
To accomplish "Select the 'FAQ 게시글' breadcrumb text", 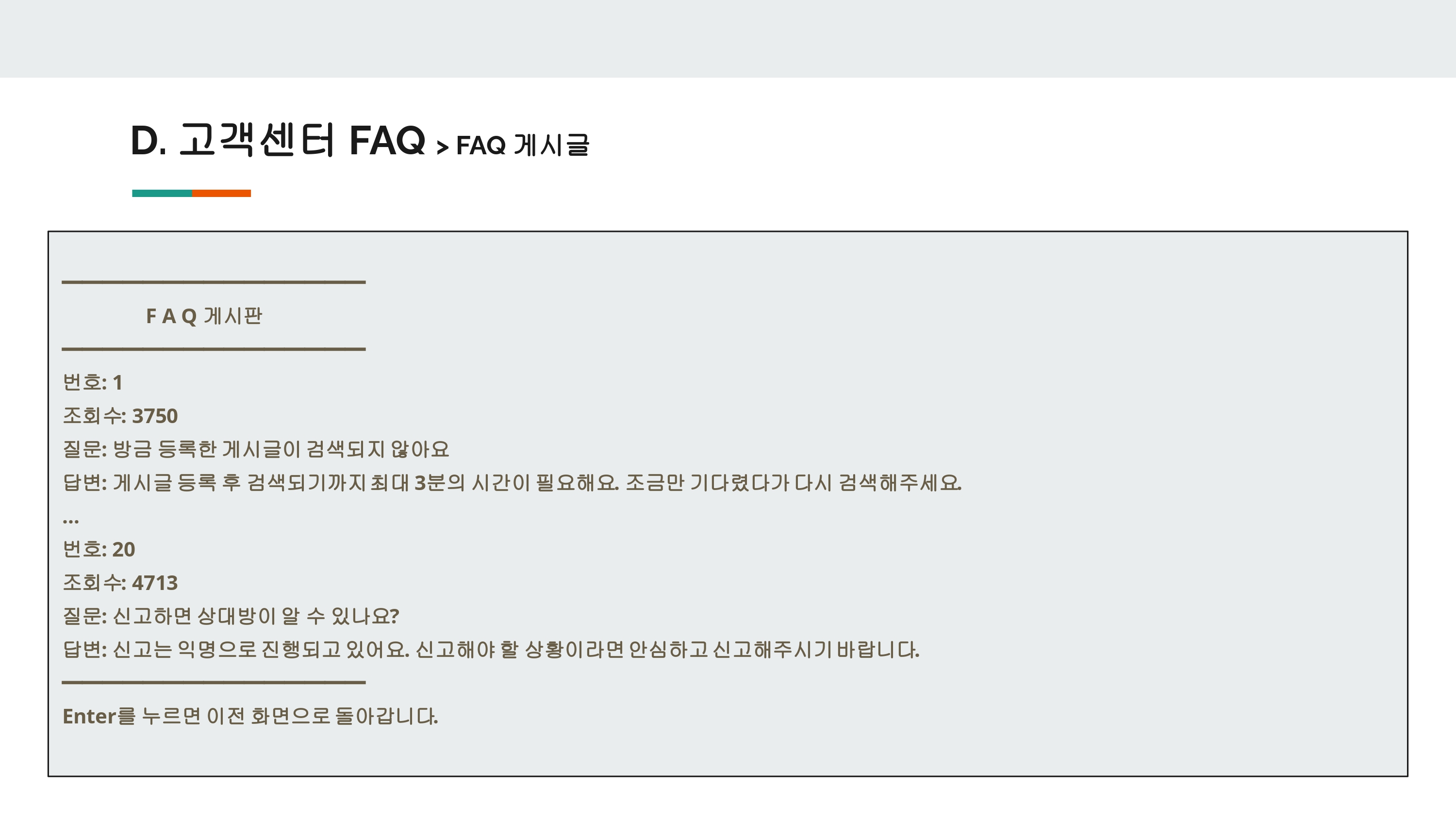I will (523, 145).
